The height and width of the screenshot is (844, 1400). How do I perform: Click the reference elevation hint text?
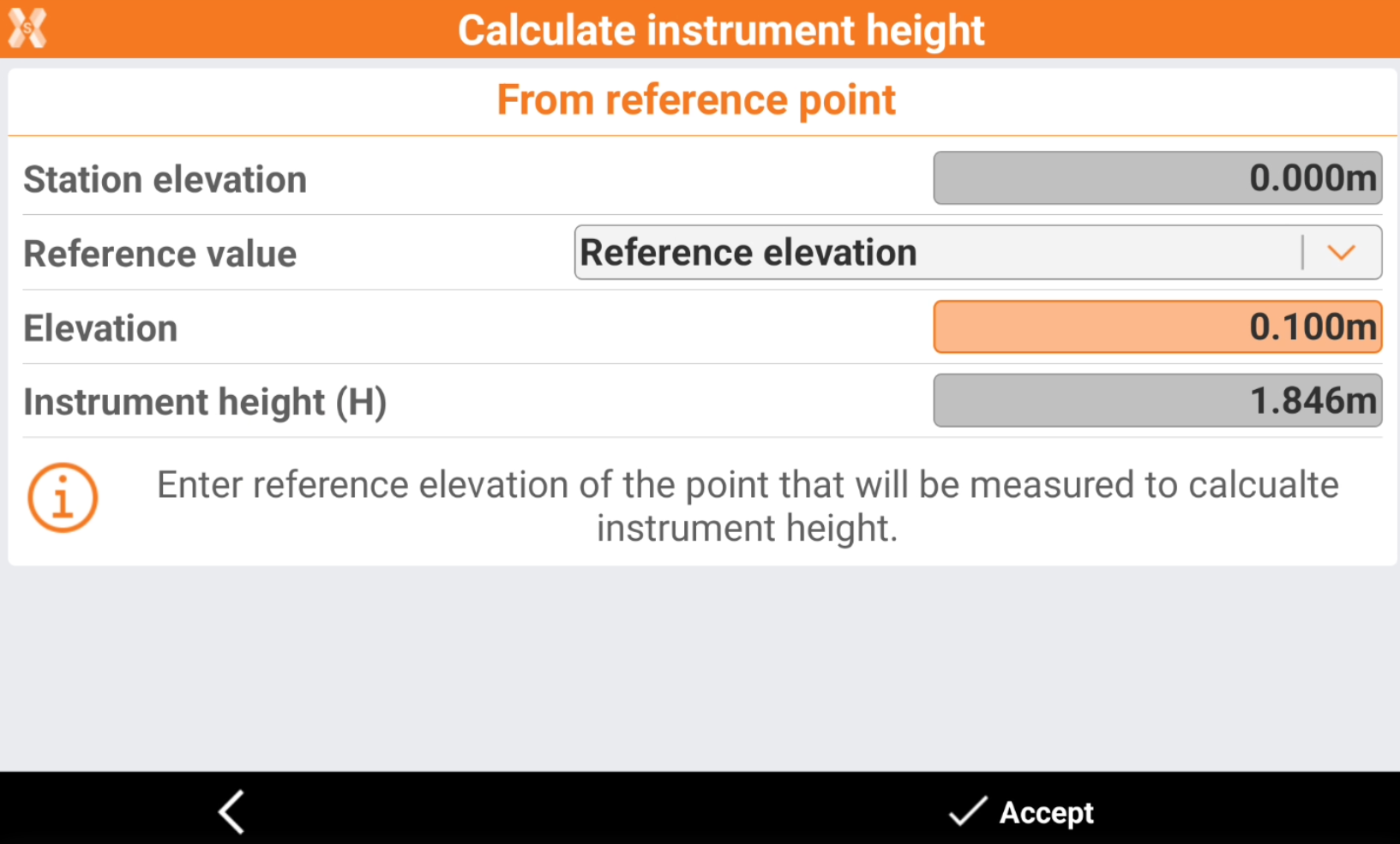(x=747, y=506)
